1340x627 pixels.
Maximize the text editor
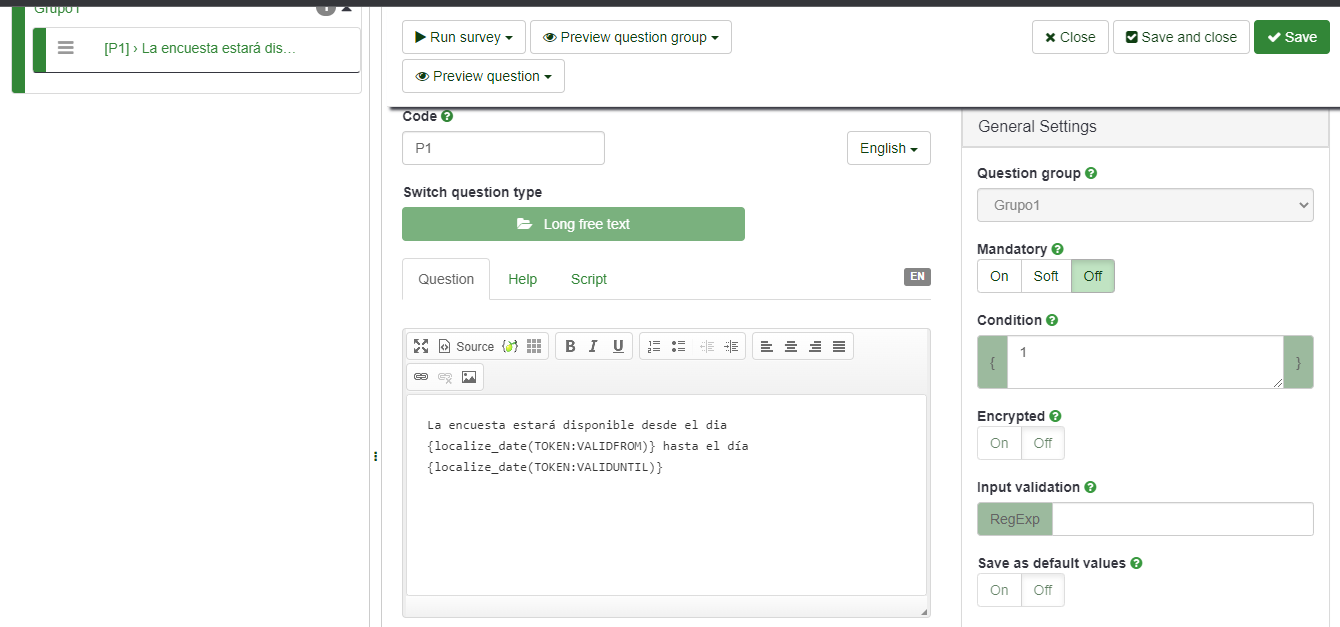tap(421, 346)
